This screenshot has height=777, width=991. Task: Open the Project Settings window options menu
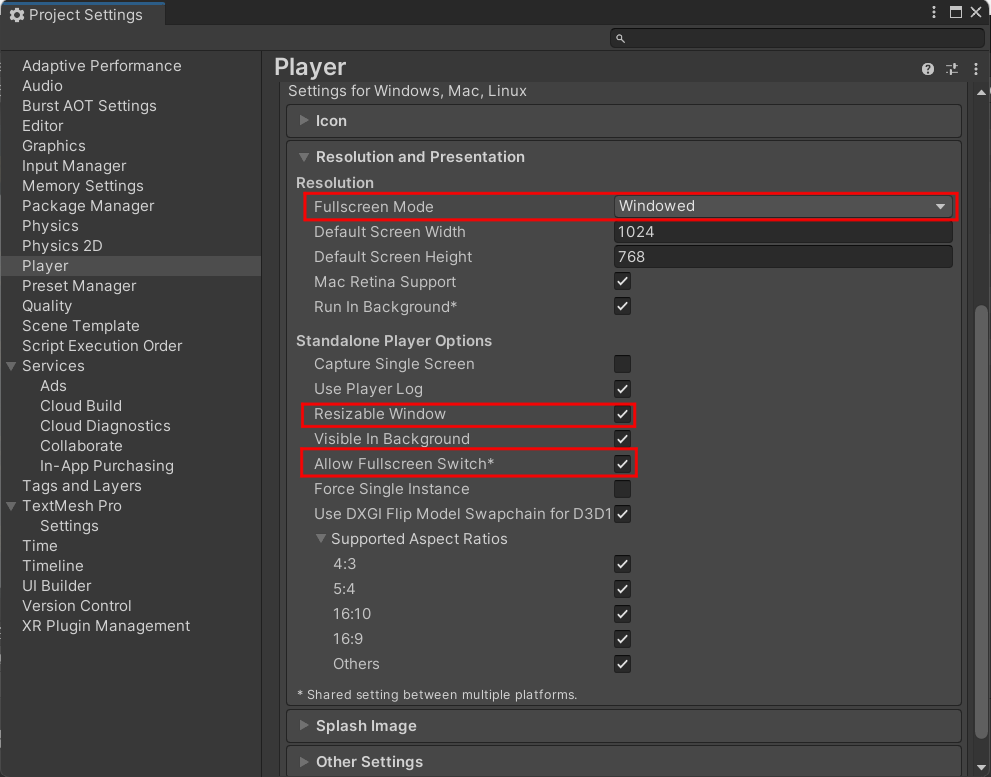(x=934, y=12)
